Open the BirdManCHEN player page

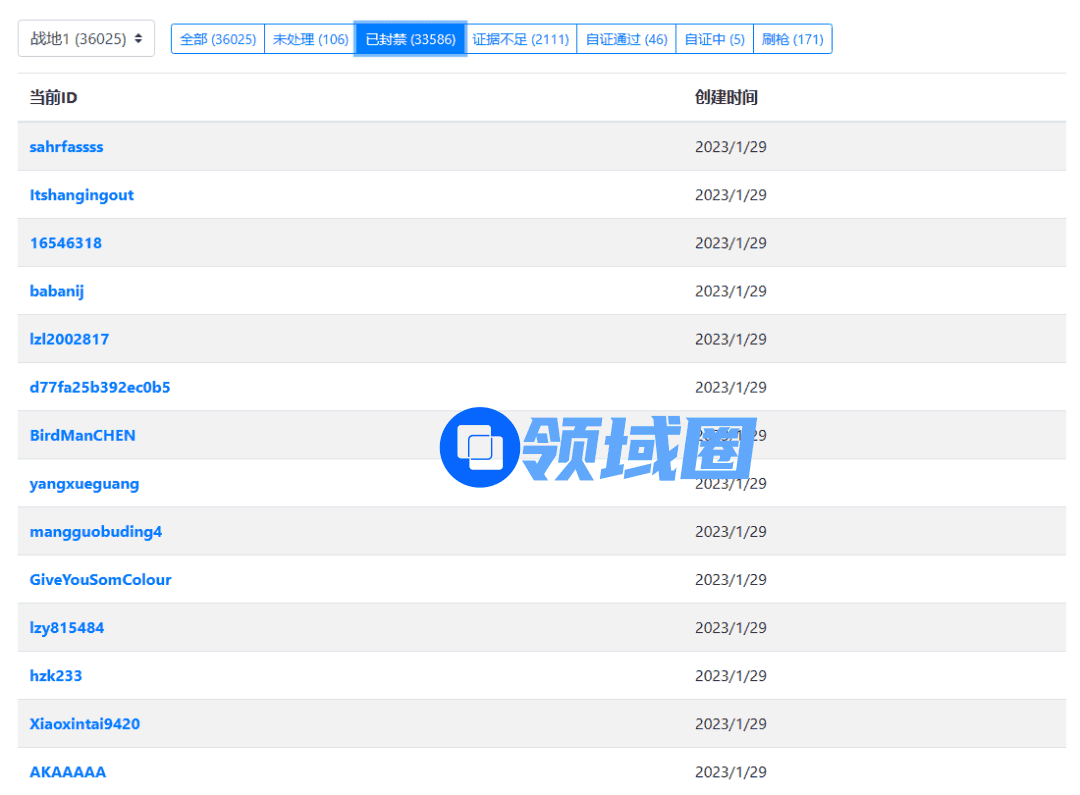pos(82,435)
